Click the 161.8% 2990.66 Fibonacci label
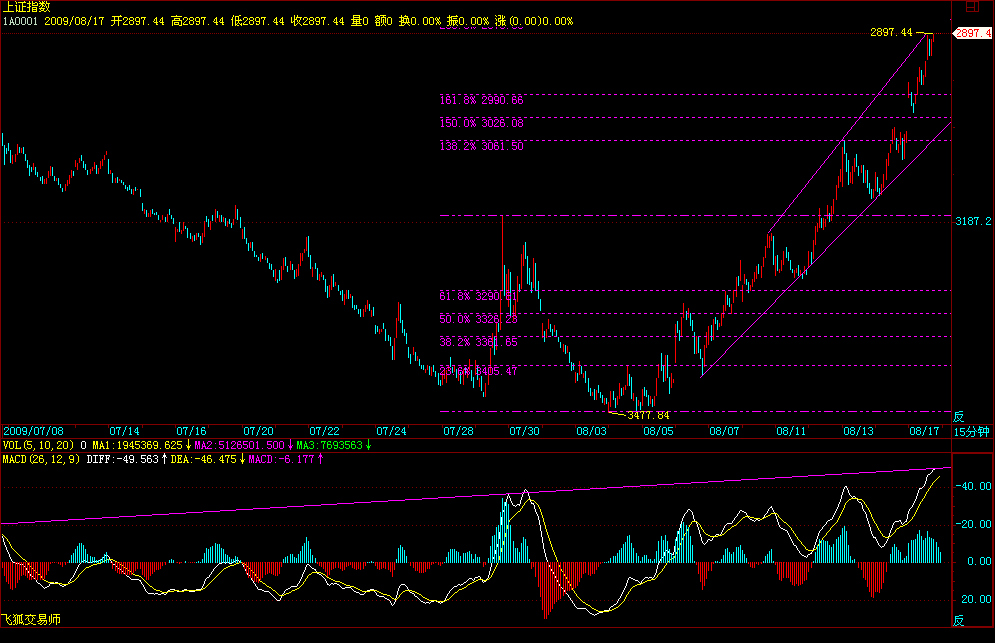 click(x=482, y=100)
